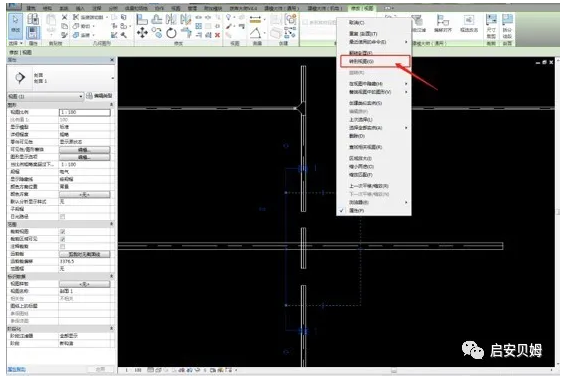569x379 pixels.
Task: Expand Hide in View (H) submenu
Action: coord(374,84)
